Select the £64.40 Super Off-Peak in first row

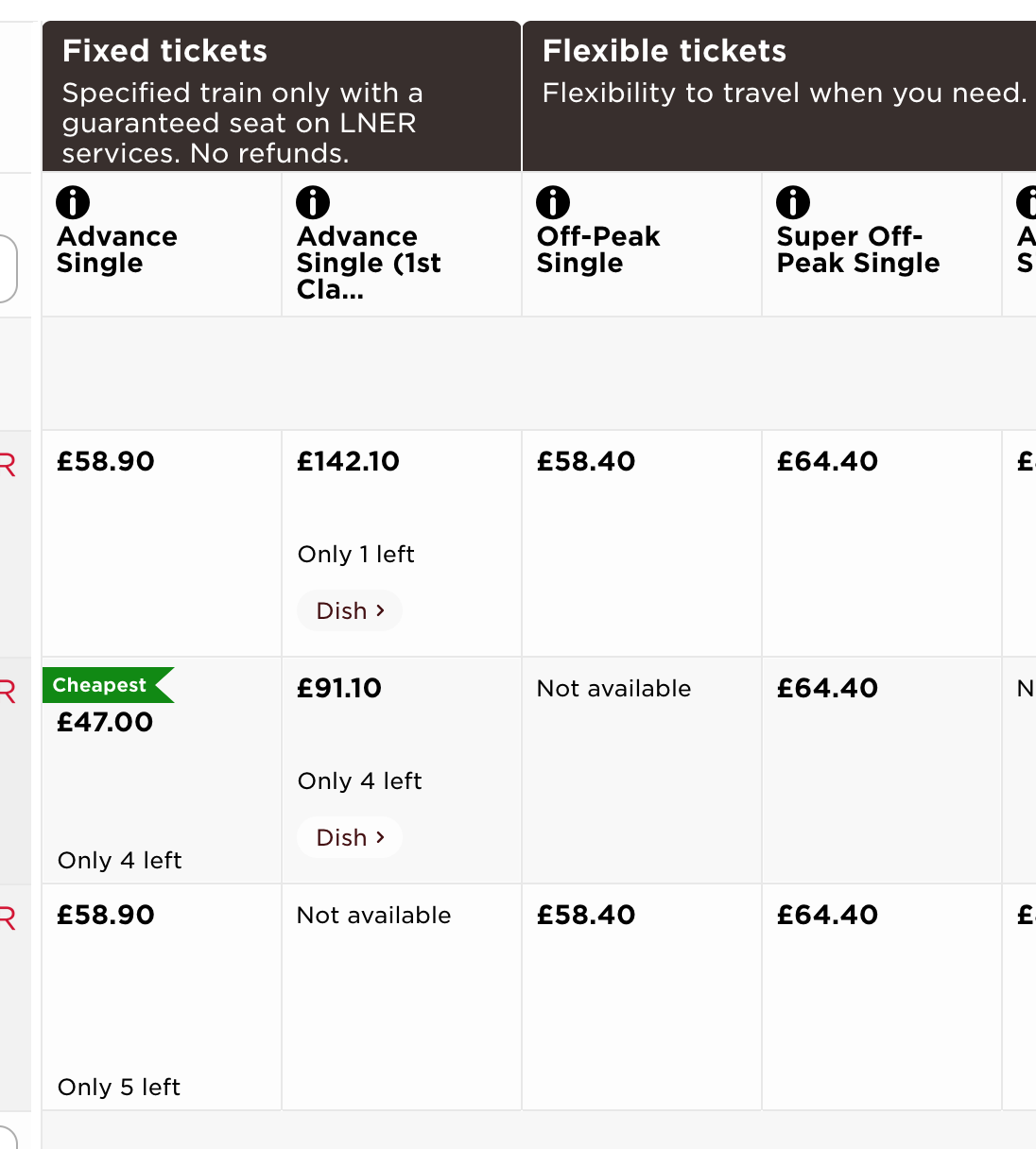[x=882, y=543]
